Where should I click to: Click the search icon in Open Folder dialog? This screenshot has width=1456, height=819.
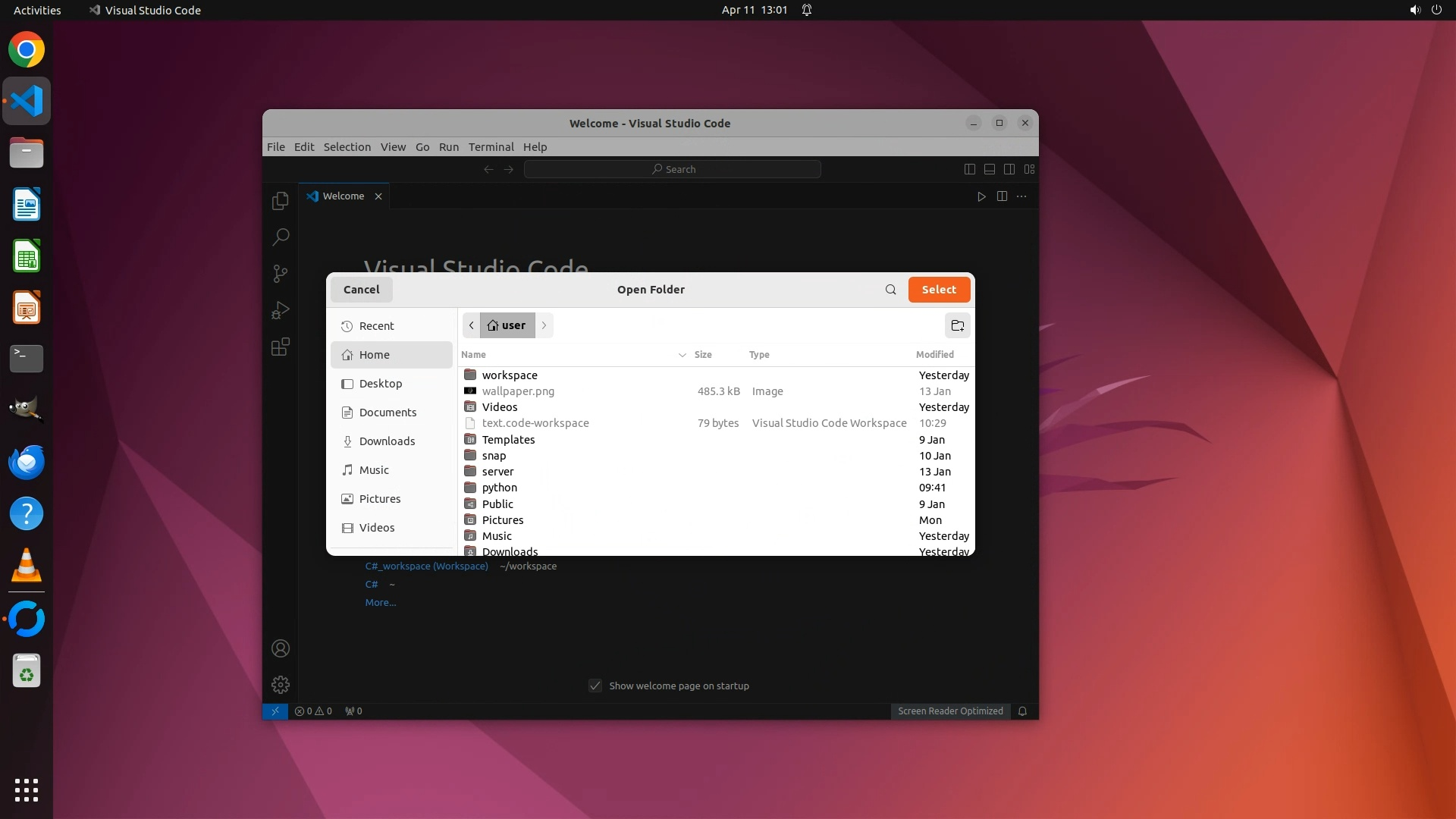[x=890, y=290]
